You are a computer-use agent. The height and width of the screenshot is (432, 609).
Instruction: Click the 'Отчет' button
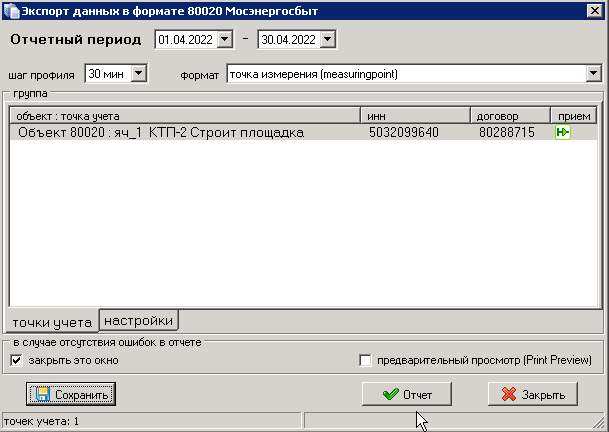coord(407,394)
